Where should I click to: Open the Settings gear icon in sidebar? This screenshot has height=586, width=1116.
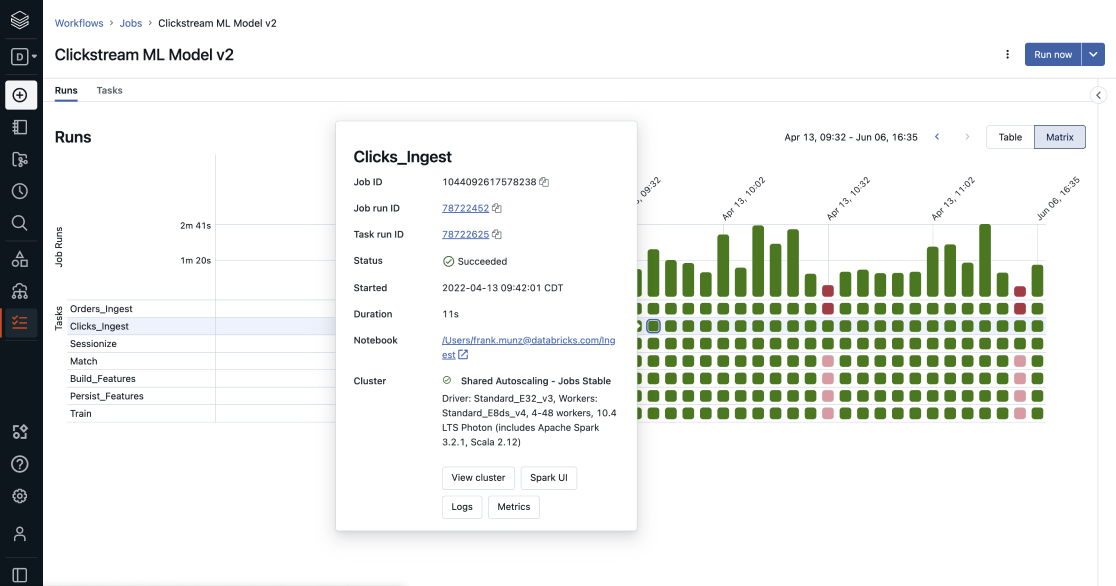[x=20, y=496]
